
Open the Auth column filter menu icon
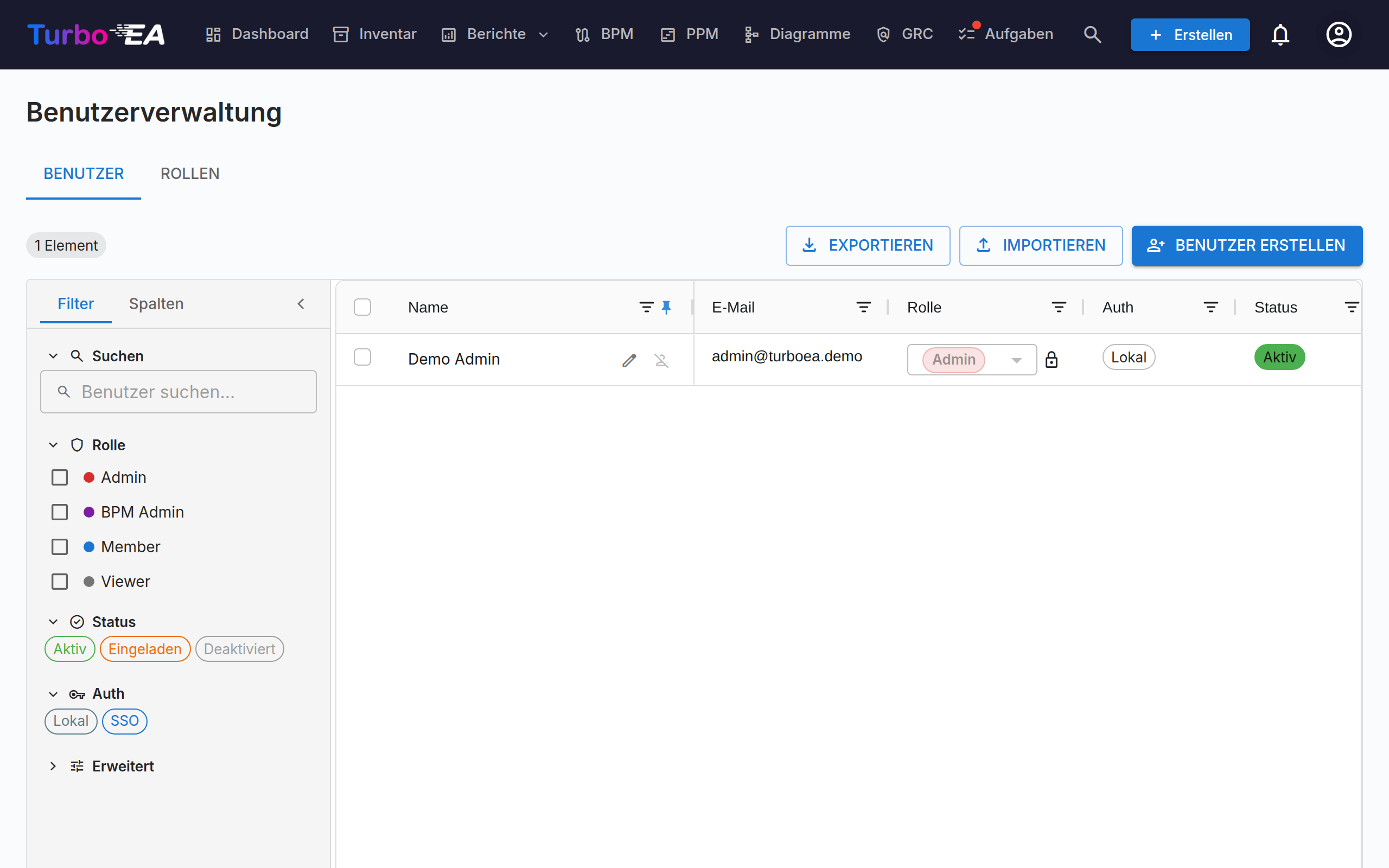1211,308
